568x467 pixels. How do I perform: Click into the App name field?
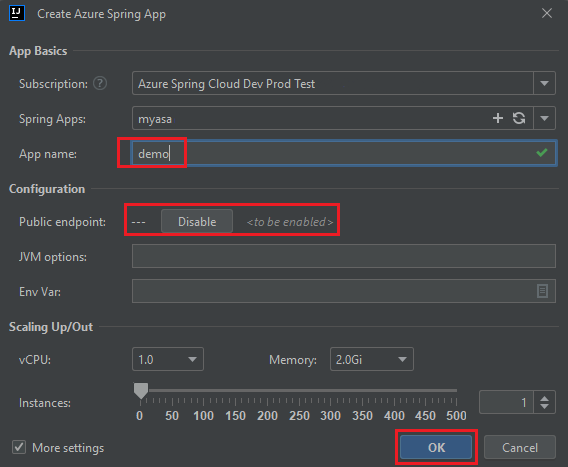pyautogui.click(x=343, y=153)
